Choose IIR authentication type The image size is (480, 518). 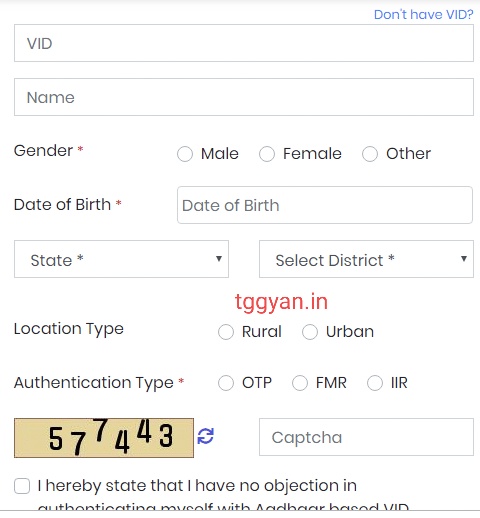pos(375,383)
